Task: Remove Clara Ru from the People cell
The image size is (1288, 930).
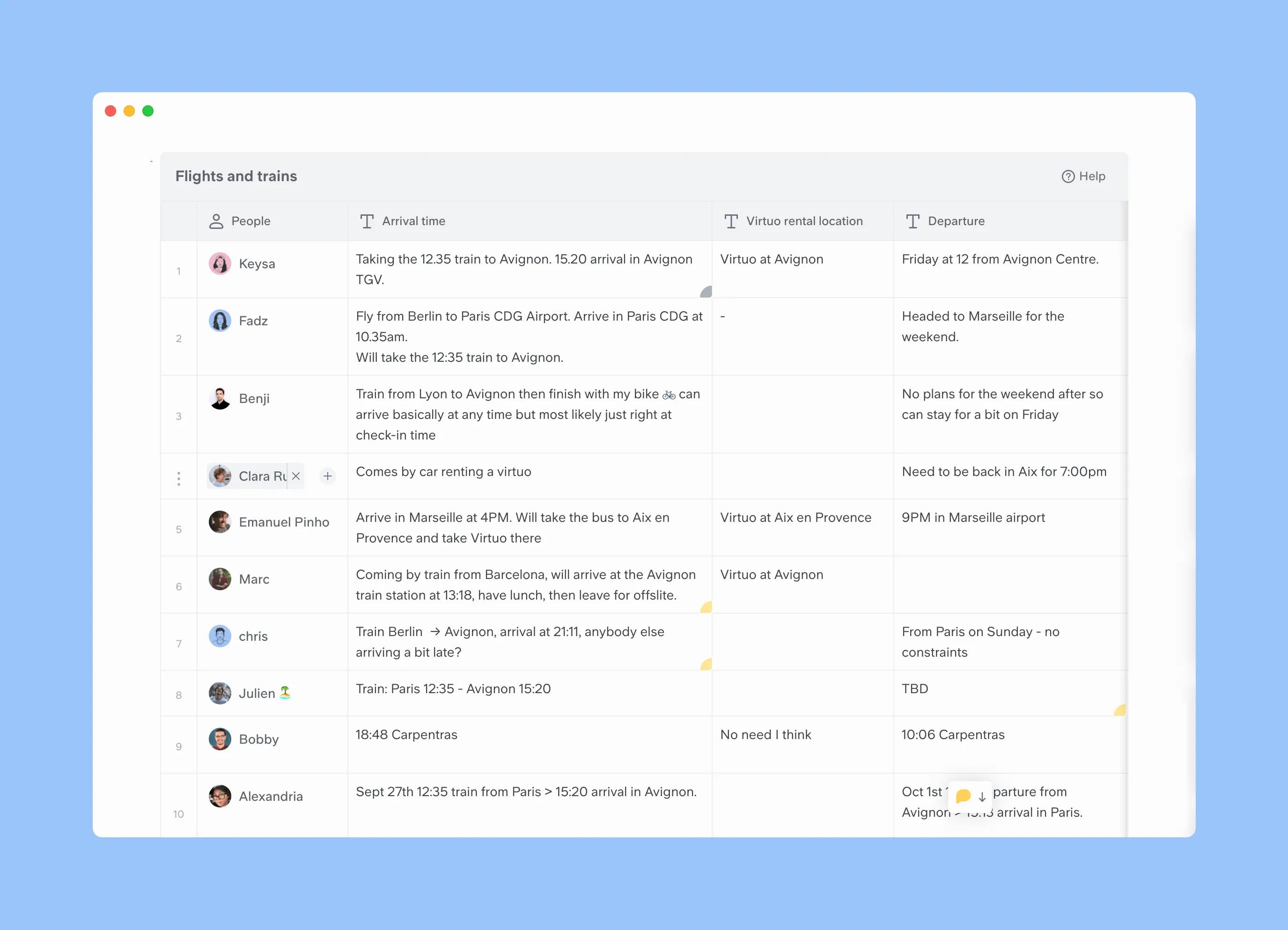Action: 296,476
